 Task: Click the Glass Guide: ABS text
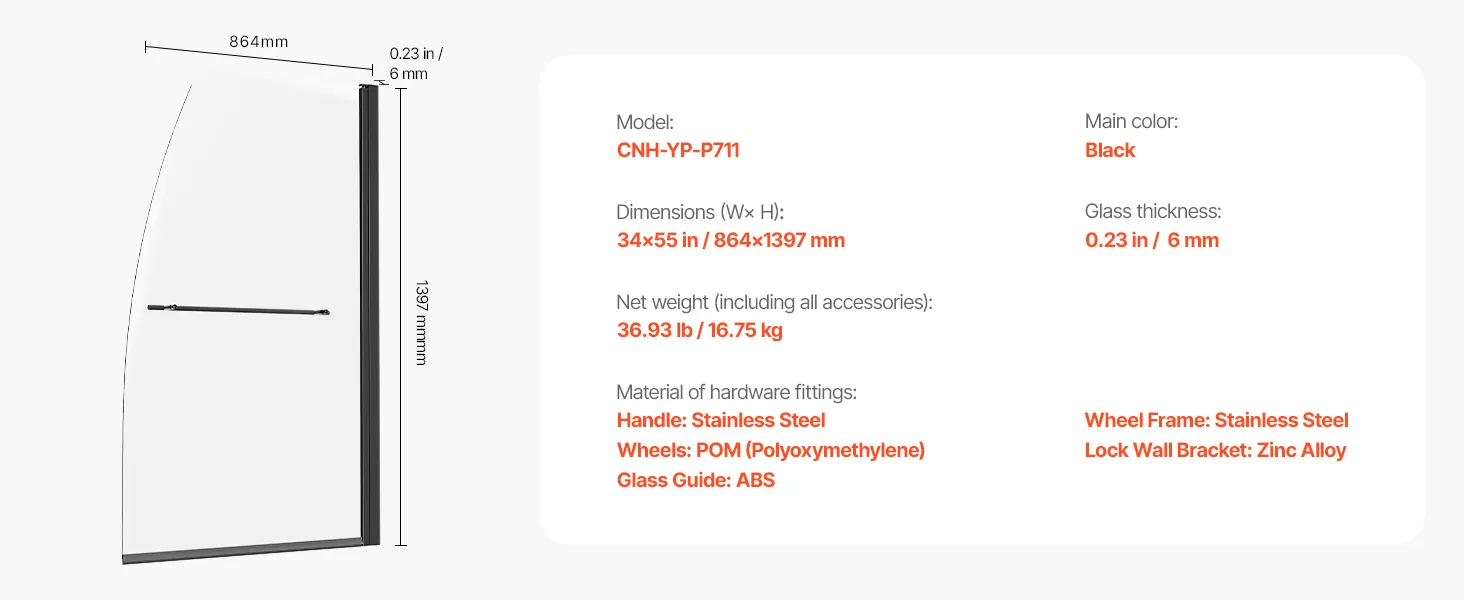coord(695,481)
